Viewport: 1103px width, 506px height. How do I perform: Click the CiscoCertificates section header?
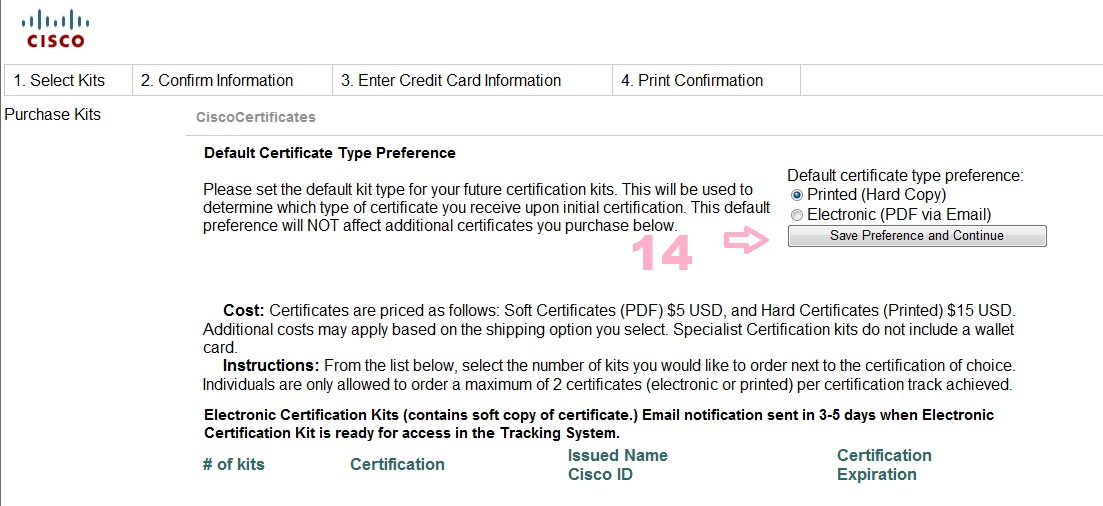tap(256, 118)
